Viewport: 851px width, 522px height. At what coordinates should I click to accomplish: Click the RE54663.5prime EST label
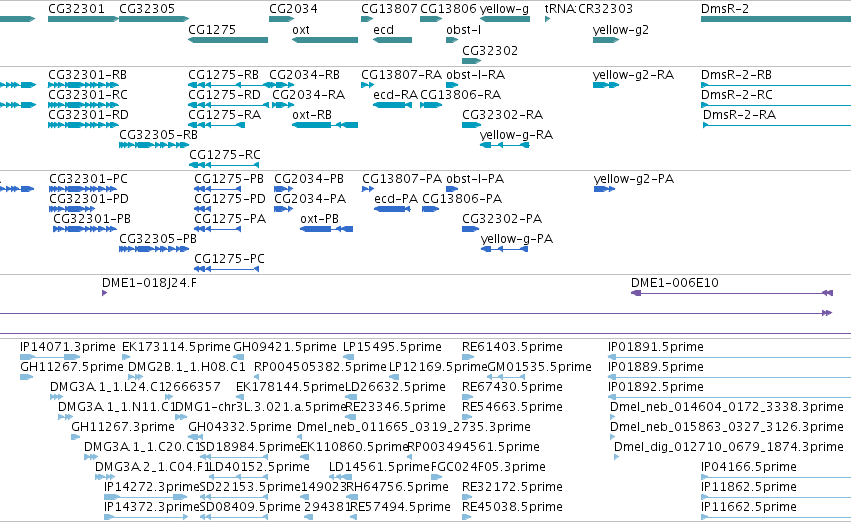512,408
